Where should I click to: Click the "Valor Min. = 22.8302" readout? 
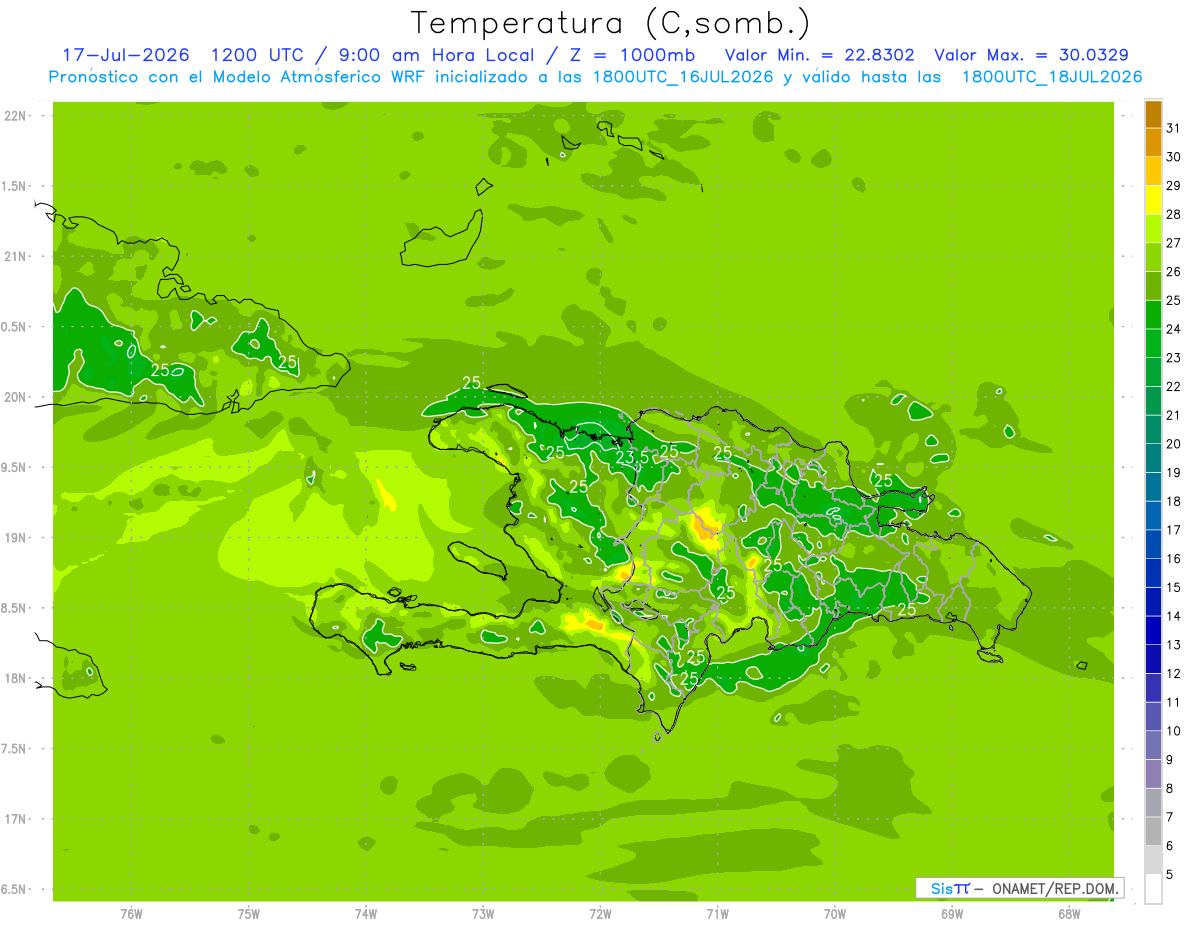click(821, 55)
